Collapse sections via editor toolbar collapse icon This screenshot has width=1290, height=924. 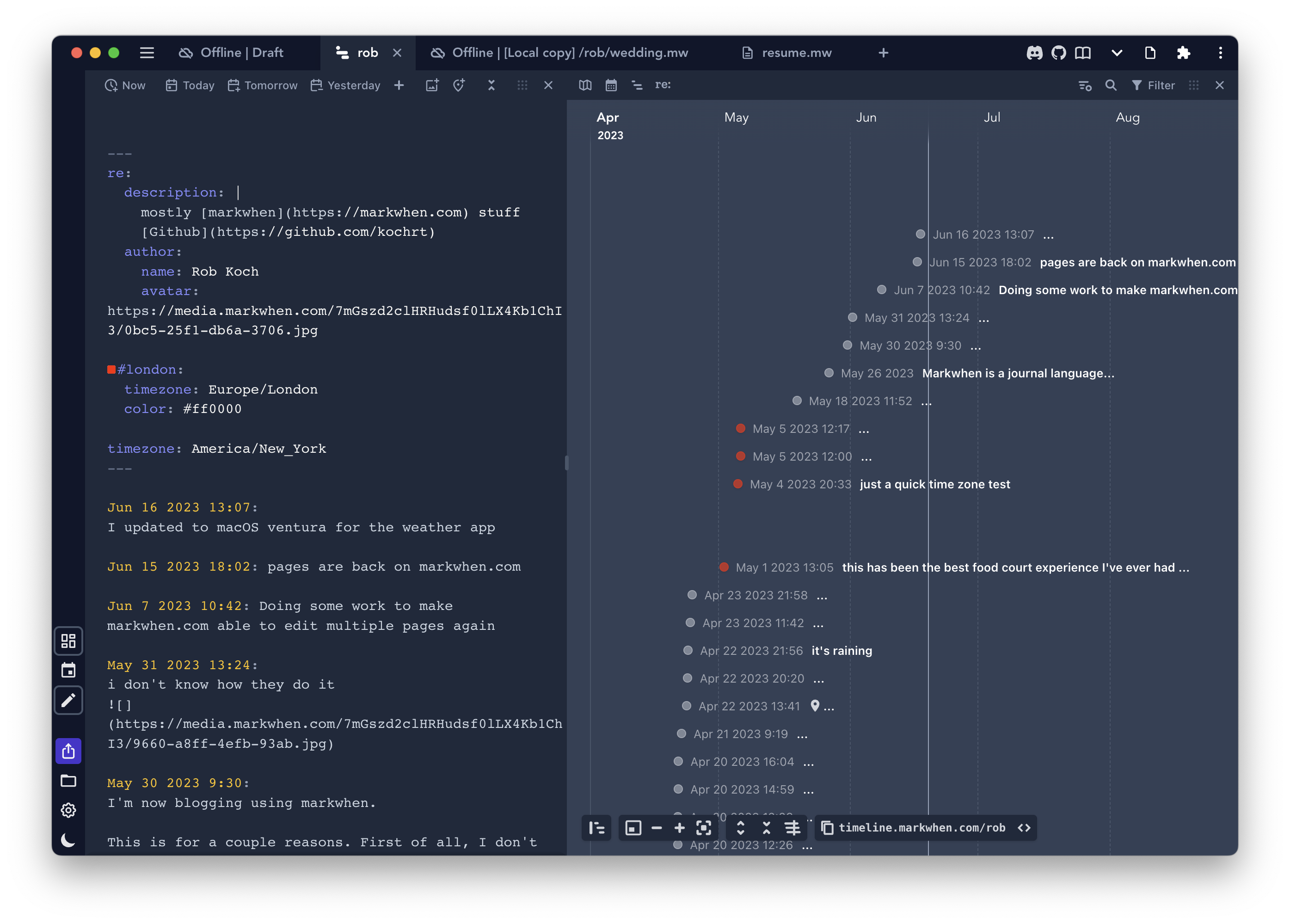(x=491, y=86)
